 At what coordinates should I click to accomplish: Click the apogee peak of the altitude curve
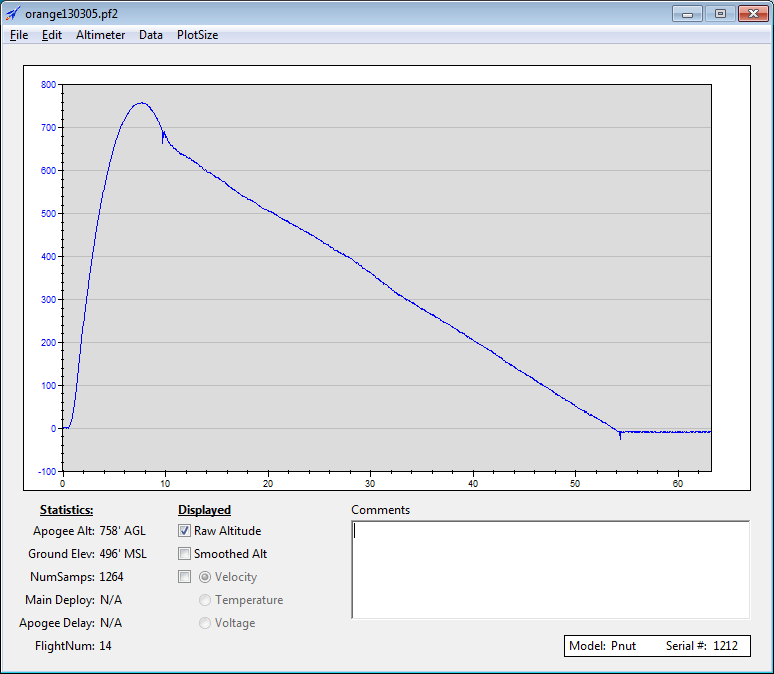[x=142, y=103]
